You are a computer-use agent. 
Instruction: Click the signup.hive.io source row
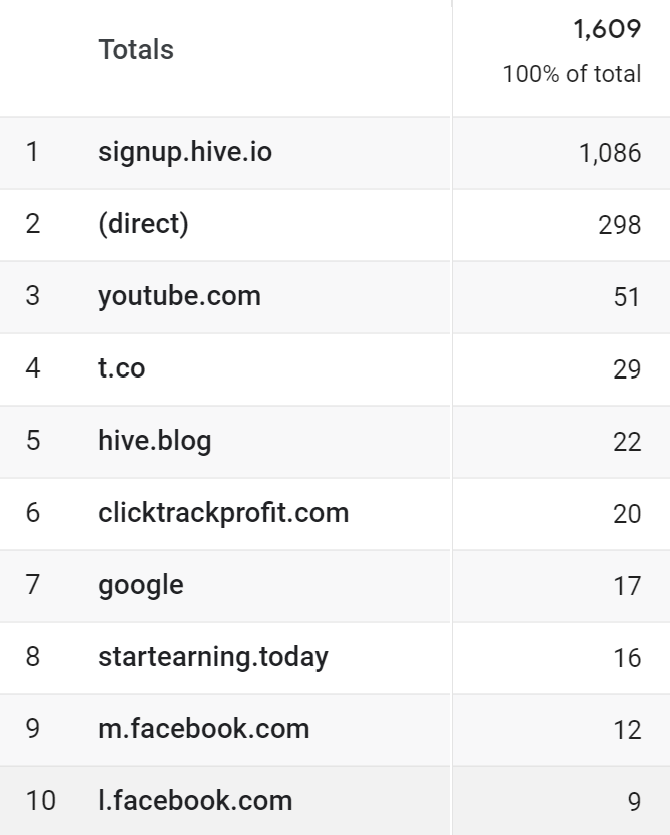(185, 152)
